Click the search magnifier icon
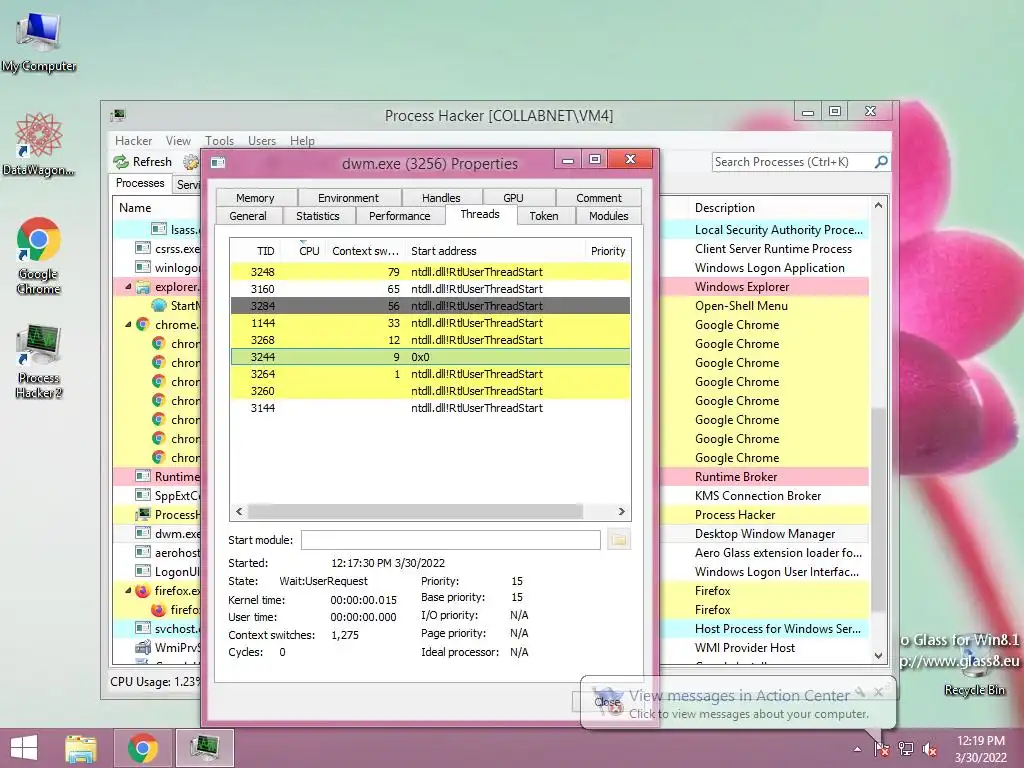This screenshot has width=1024, height=768. point(881,161)
